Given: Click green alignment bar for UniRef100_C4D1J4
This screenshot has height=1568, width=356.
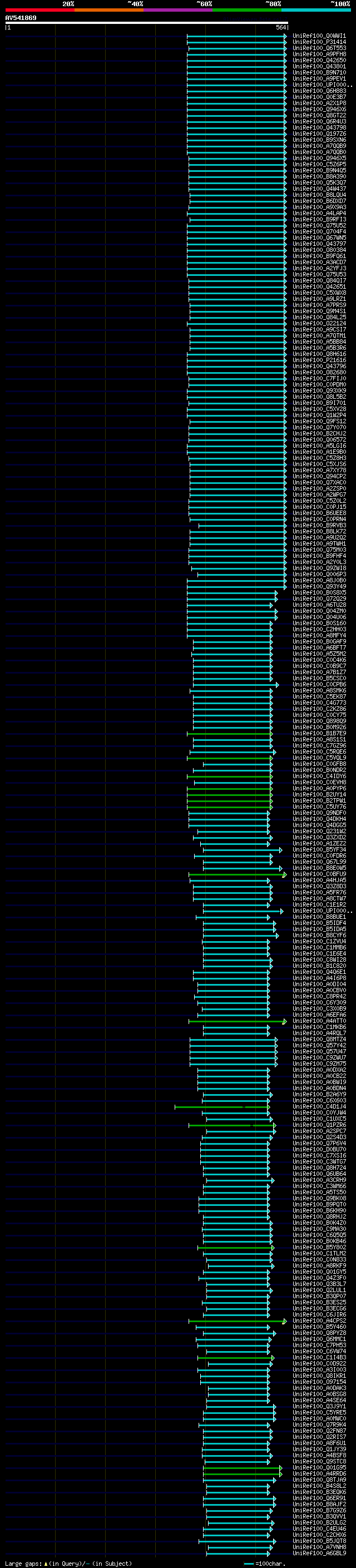Looking at the screenshot, I should (221, 1106).
